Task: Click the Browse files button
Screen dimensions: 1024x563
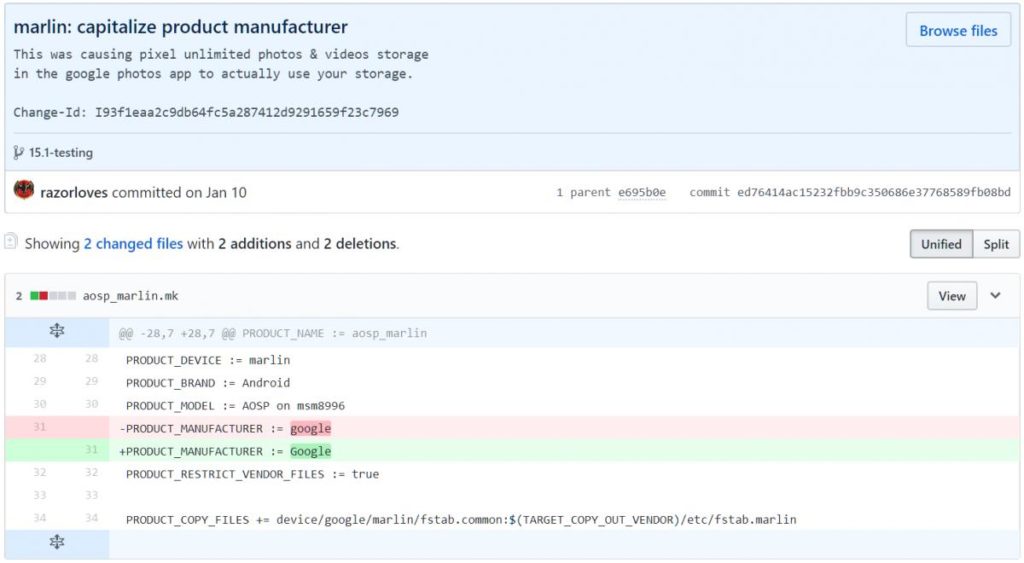Action: pos(957,31)
